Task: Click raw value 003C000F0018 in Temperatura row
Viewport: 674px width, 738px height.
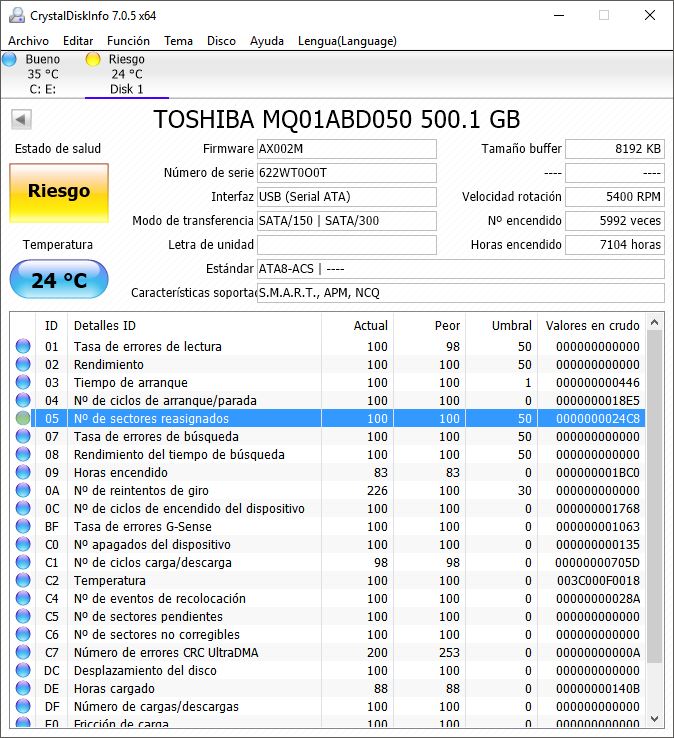Action: click(598, 580)
